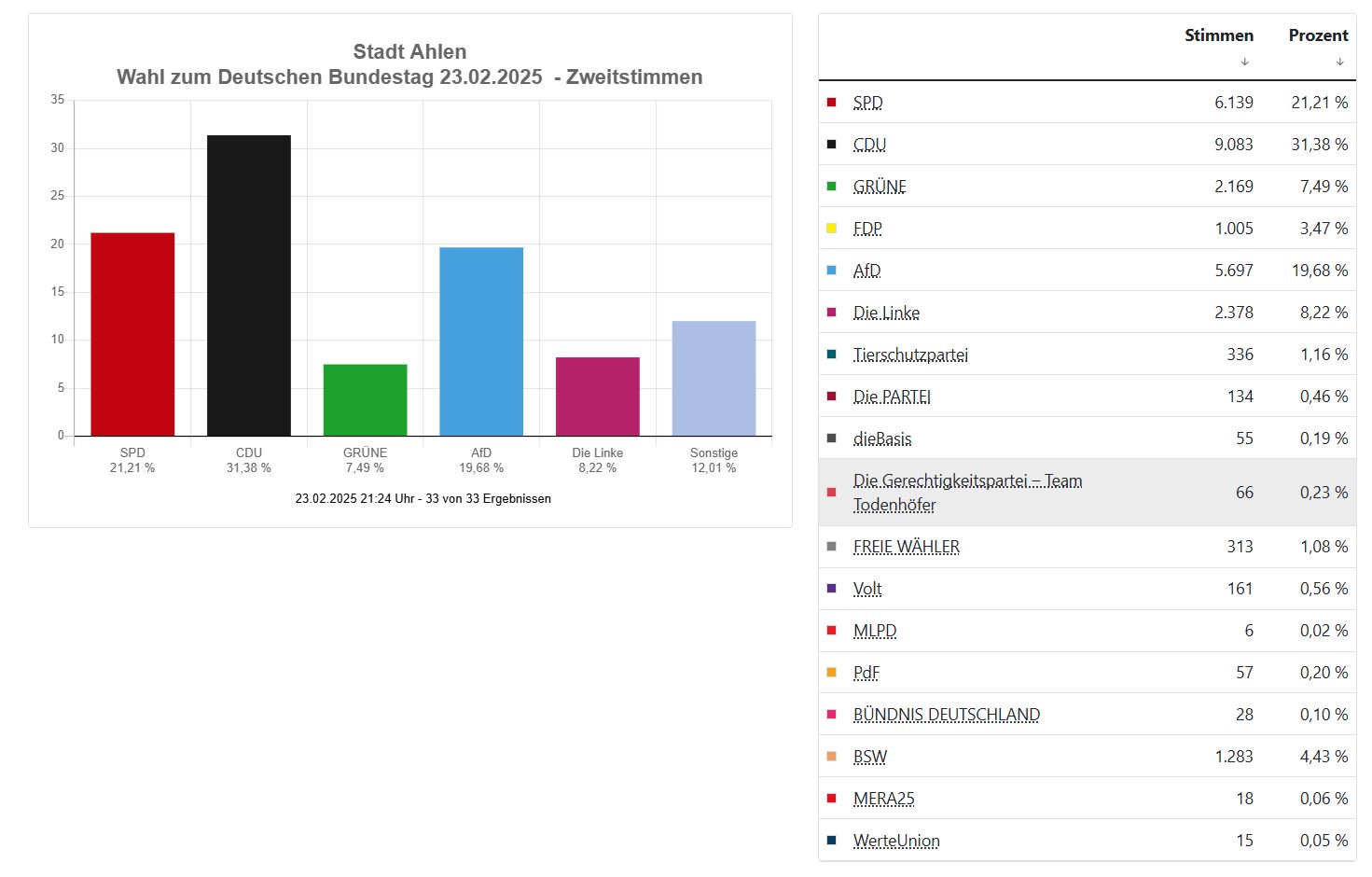
Task: Open the BSW party link
Action: 870,757
